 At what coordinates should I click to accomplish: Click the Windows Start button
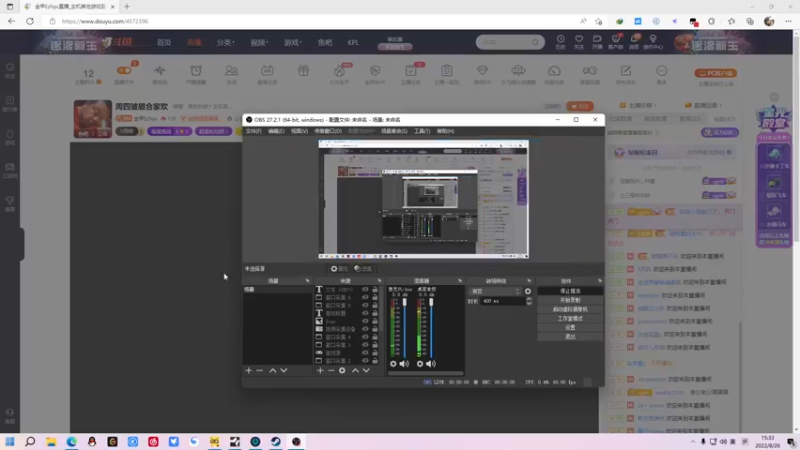[x=10, y=441]
